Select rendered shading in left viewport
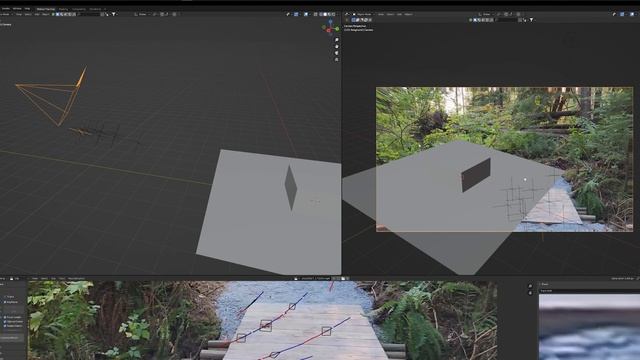 point(333,14)
